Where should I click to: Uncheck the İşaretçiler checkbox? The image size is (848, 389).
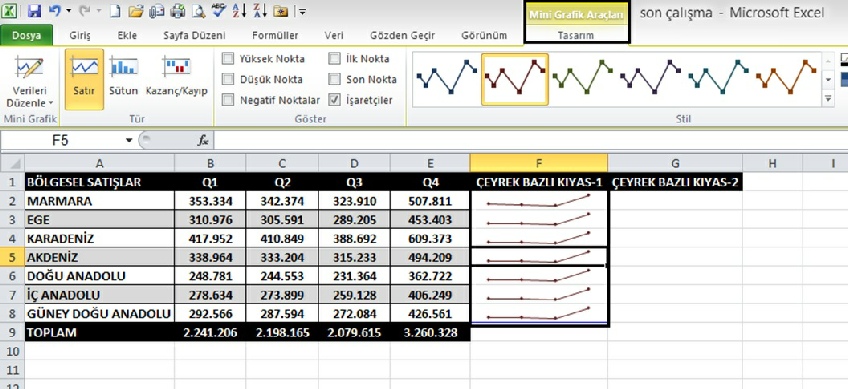[x=335, y=100]
